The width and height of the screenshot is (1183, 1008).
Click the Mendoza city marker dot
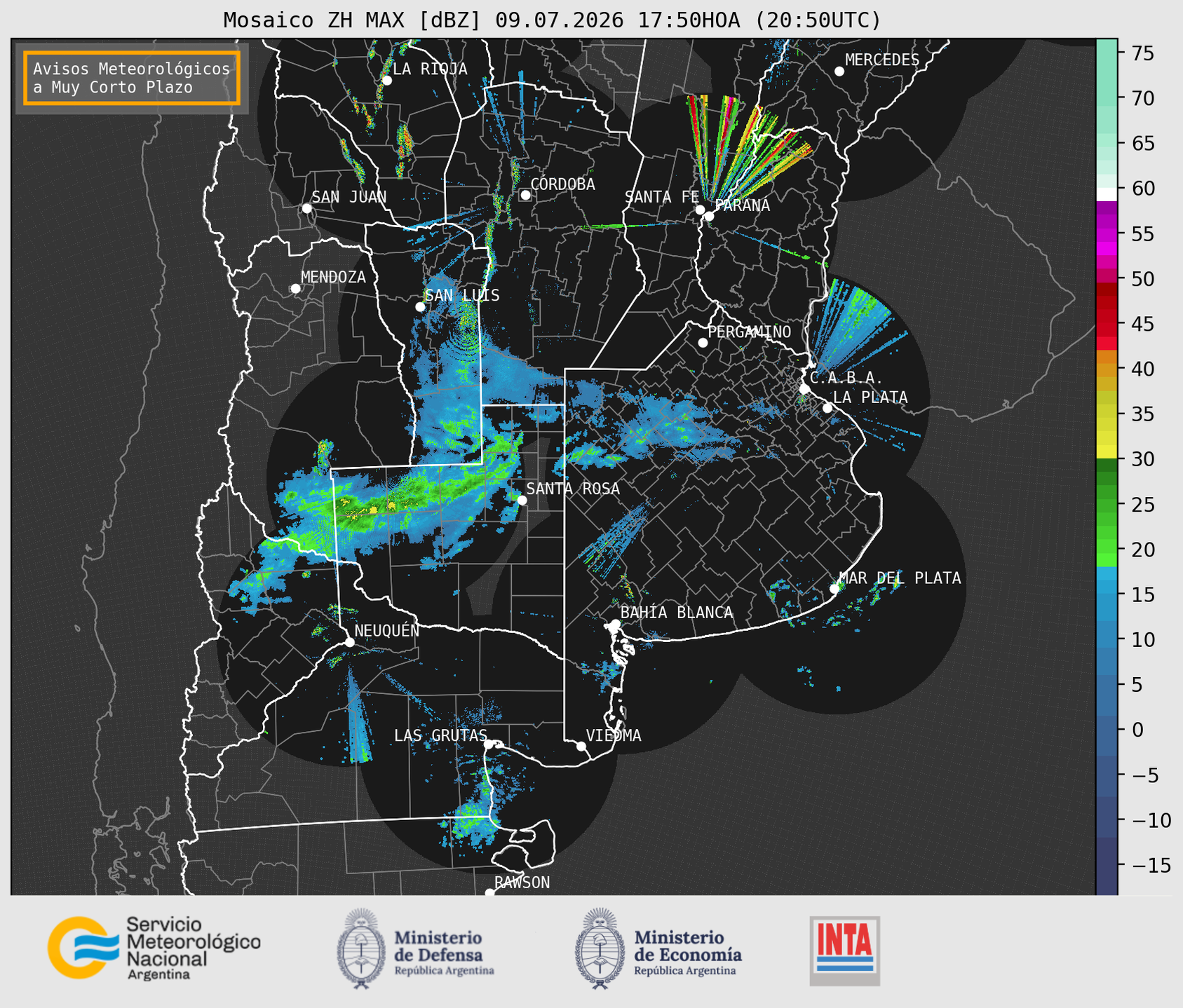295,289
